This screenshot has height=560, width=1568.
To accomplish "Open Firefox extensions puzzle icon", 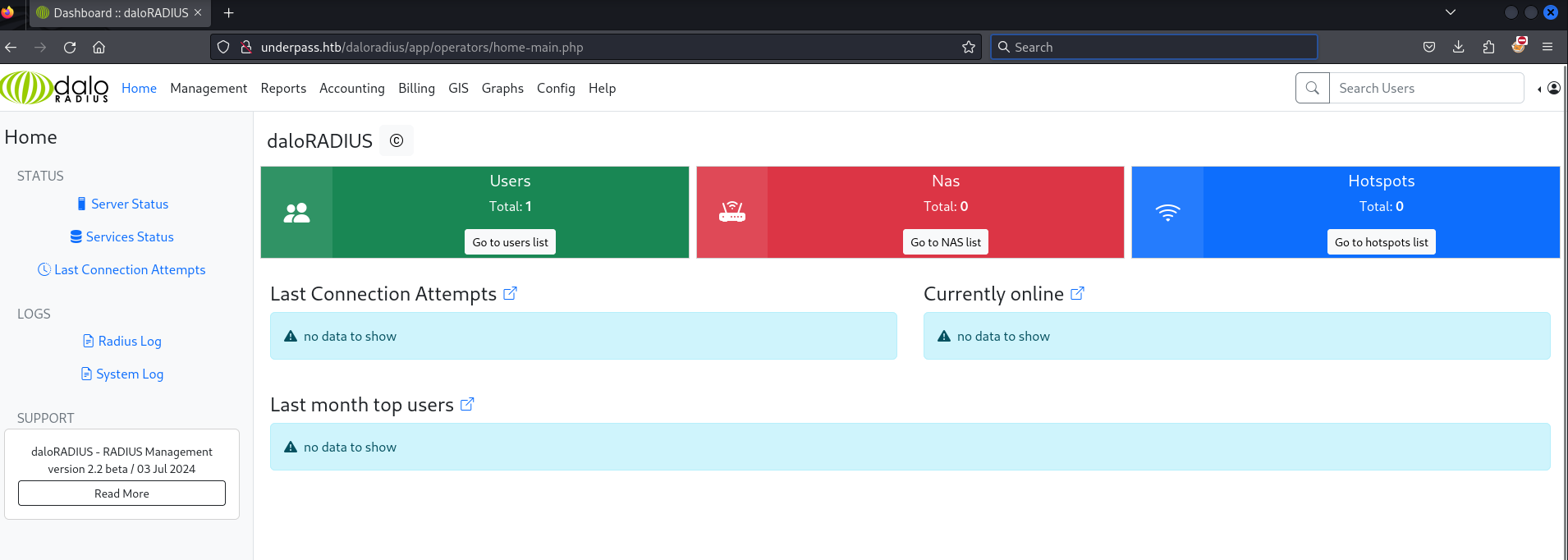I will [1488, 47].
